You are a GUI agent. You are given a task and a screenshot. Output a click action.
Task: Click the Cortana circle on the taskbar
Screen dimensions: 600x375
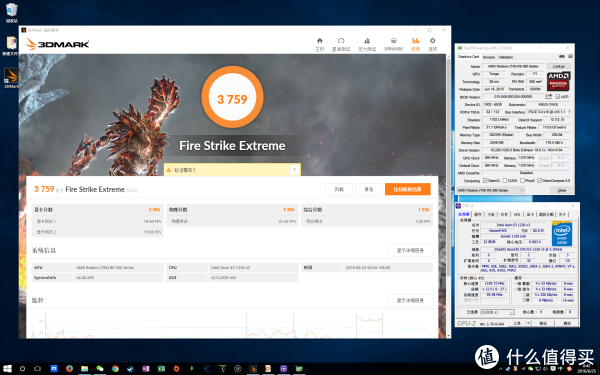pyautogui.click(x=23, y=369)
